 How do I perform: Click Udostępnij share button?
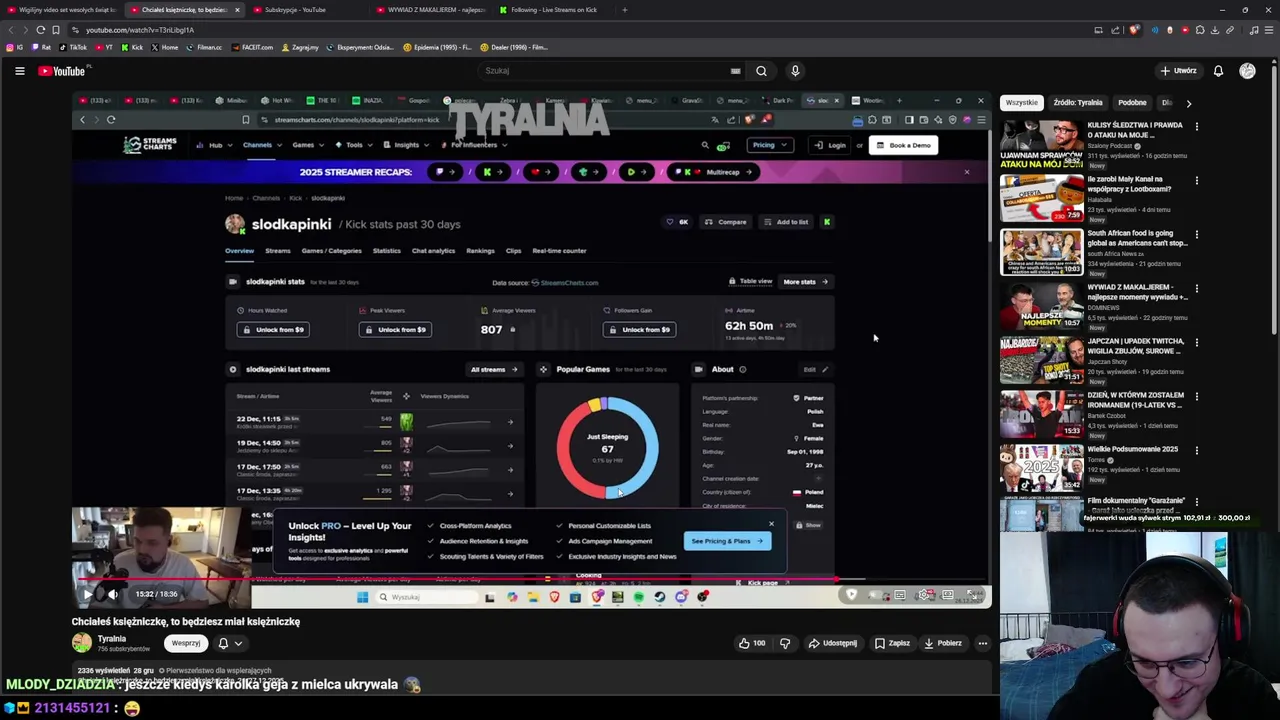click(833, 643)
